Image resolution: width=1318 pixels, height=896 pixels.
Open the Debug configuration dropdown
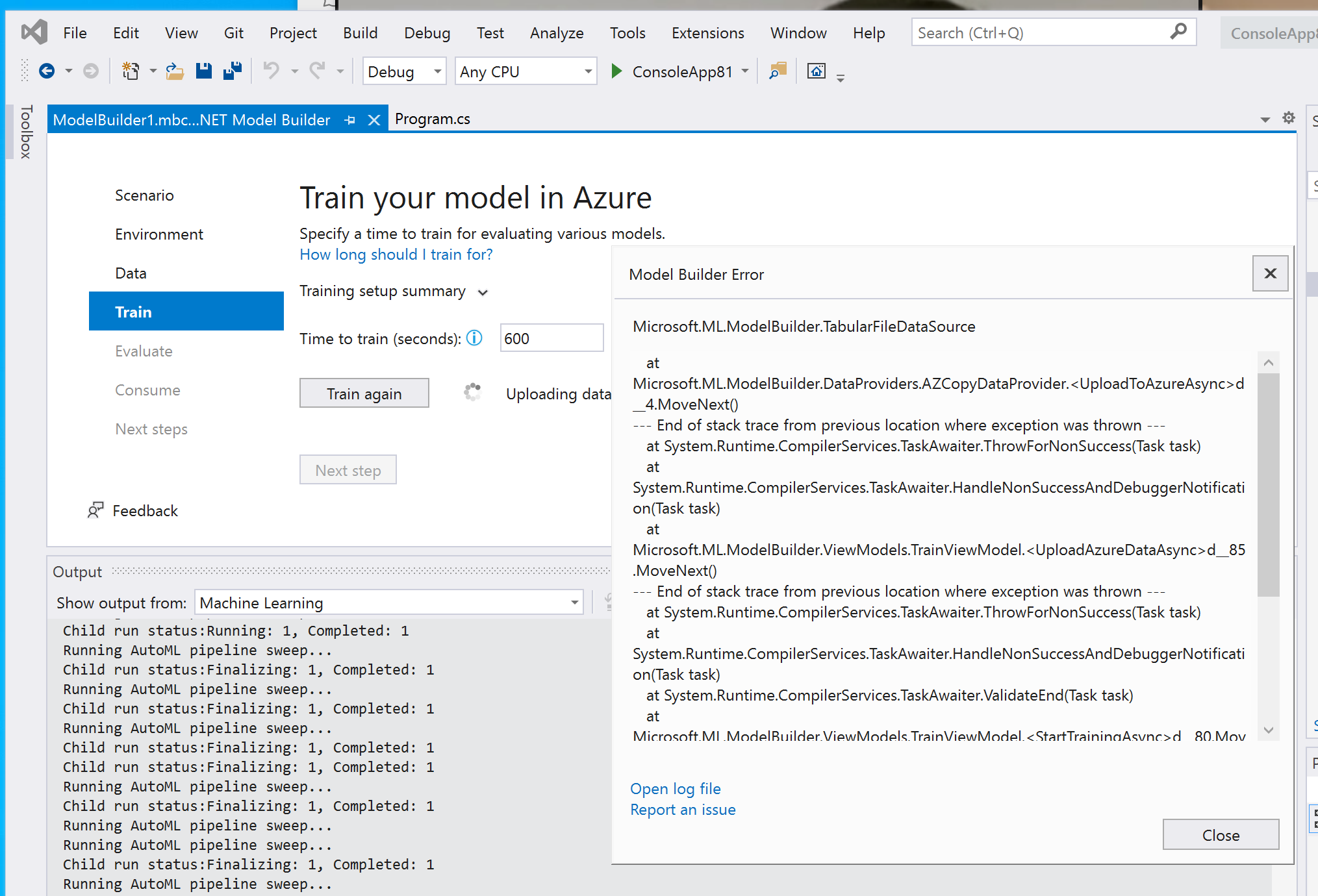[404, 71]
